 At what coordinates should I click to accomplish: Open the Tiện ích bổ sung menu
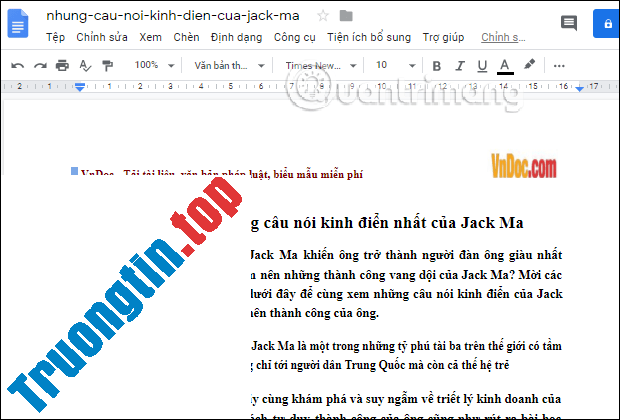point(369,37)
